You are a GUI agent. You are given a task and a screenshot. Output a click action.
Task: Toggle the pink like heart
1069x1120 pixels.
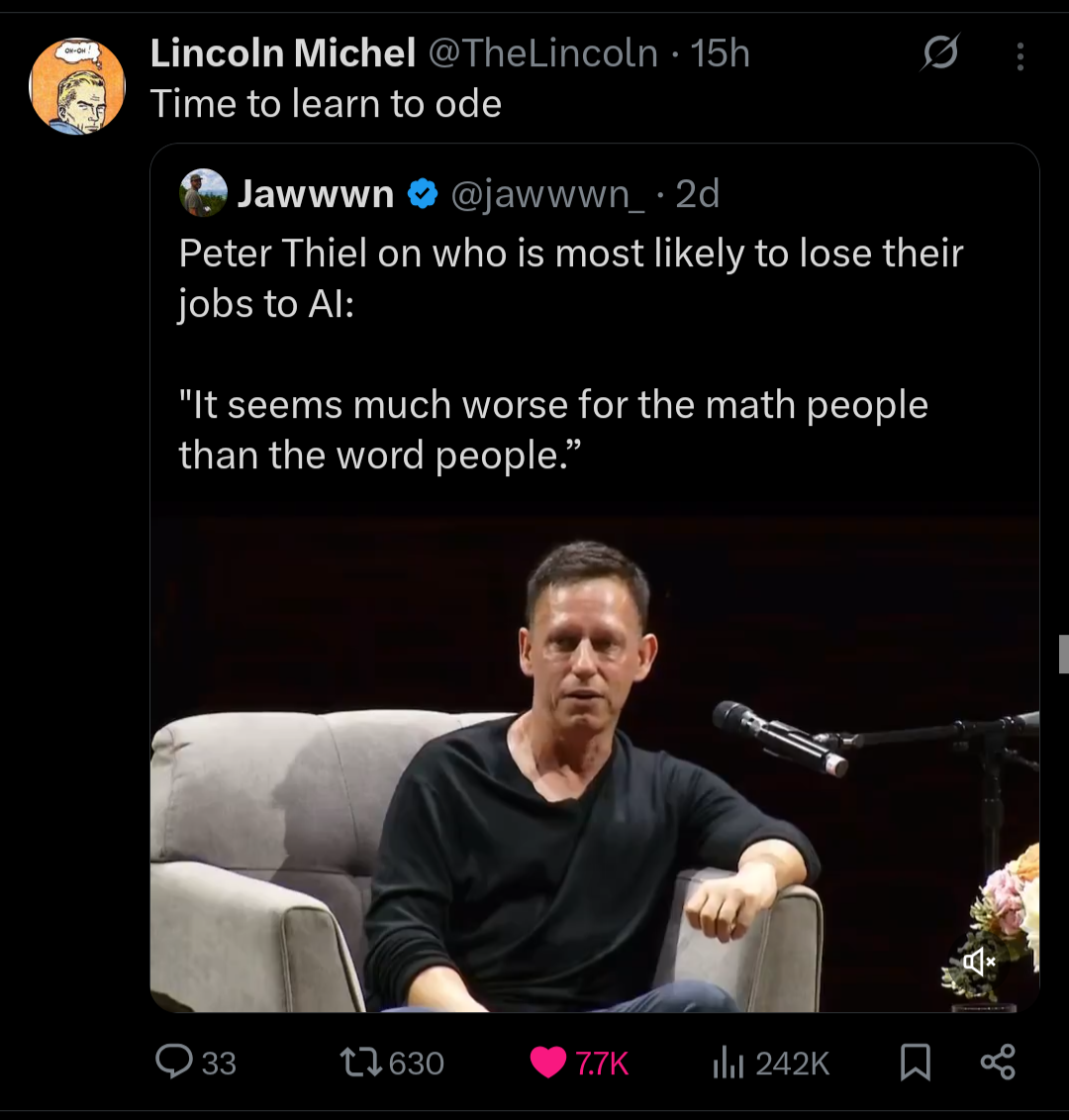(x=548, y=1063)
